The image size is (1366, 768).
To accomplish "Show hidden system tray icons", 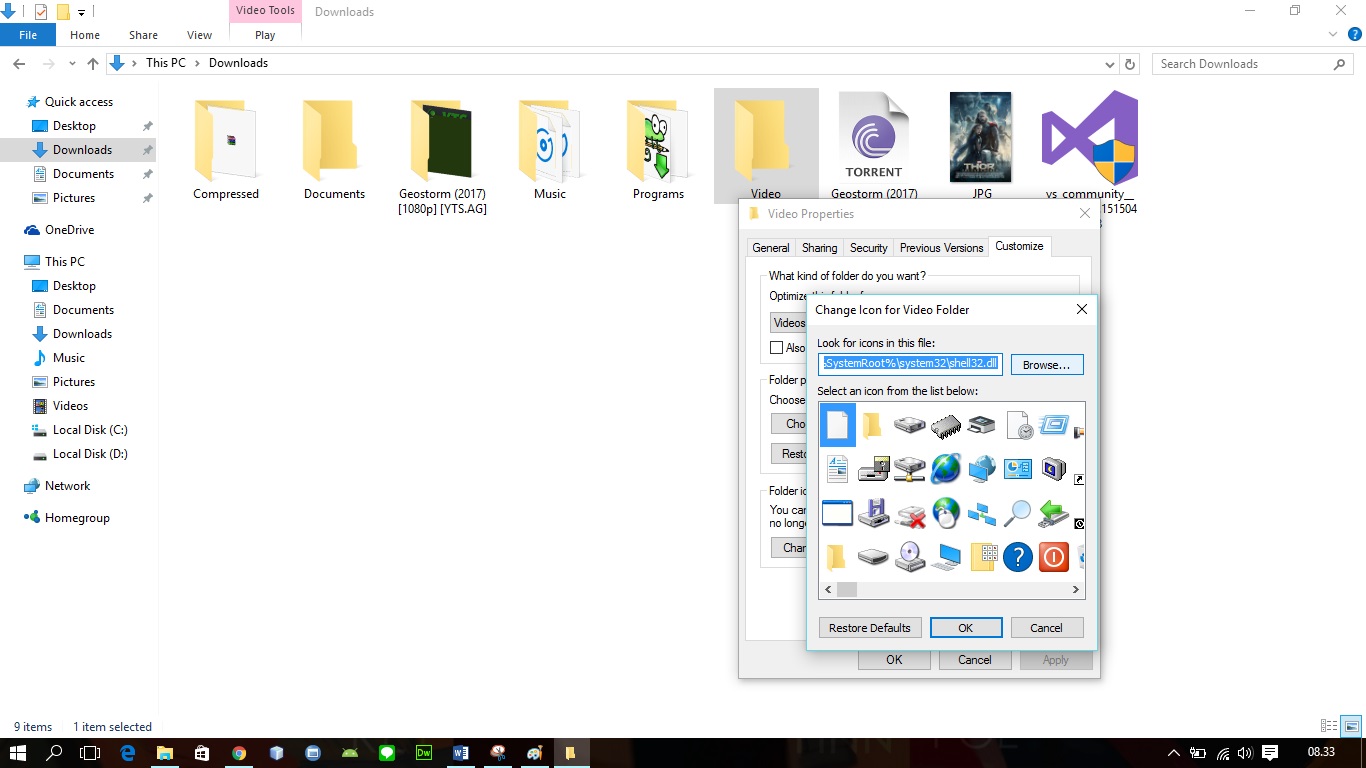I will coord(1174,753).
